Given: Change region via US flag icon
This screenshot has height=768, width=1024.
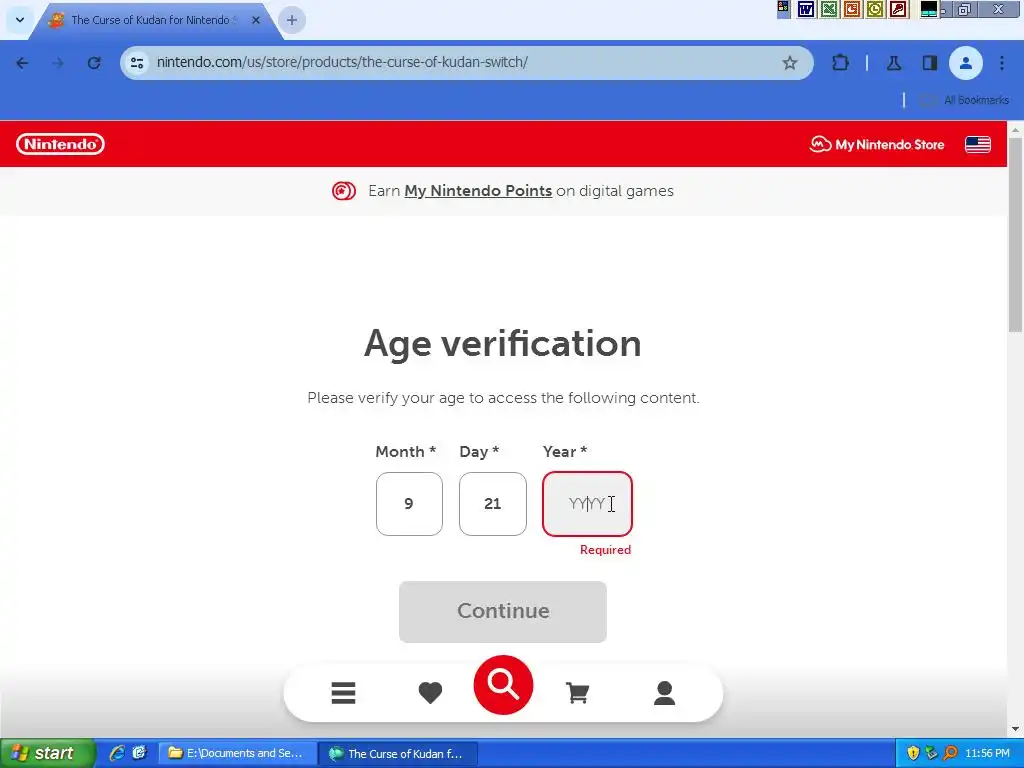Looking at the screenshot, I should [x=978, y=144].
